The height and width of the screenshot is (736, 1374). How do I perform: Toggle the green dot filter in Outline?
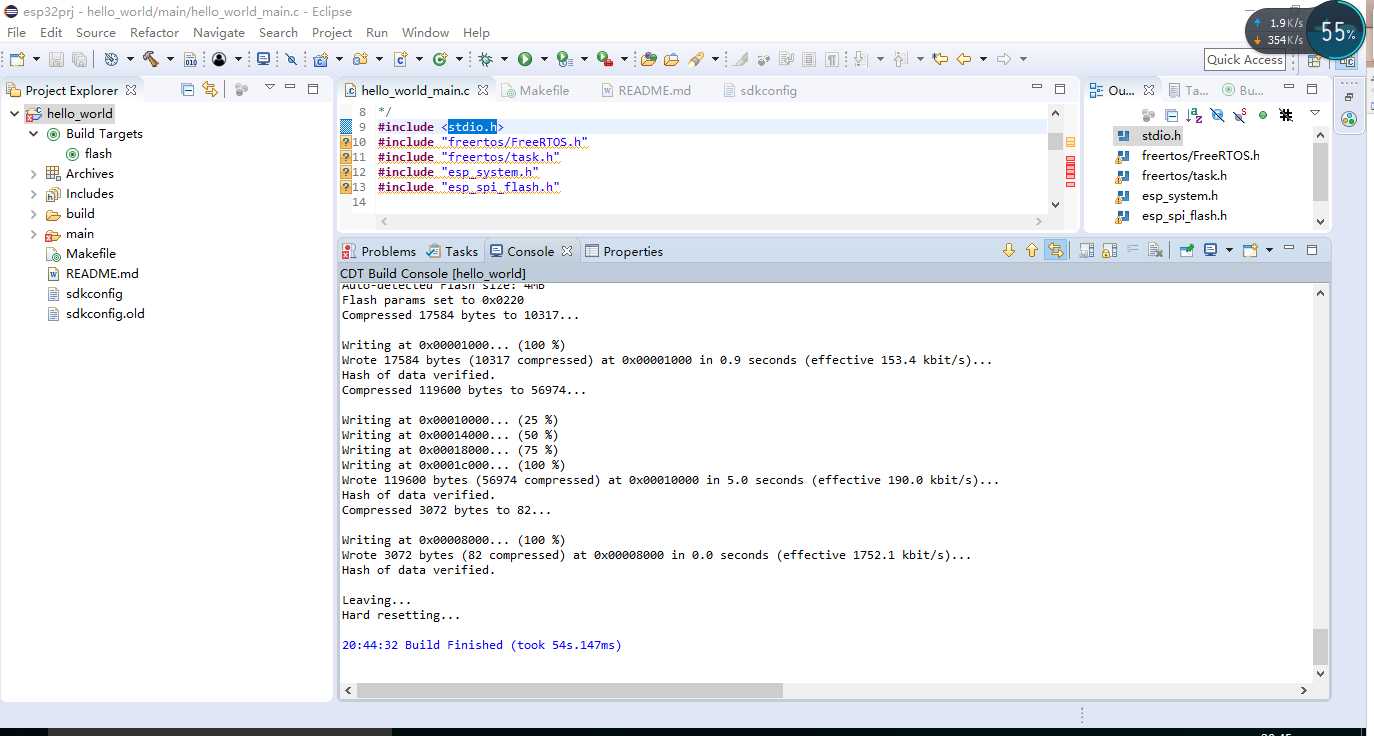(x=1263, y=115)
